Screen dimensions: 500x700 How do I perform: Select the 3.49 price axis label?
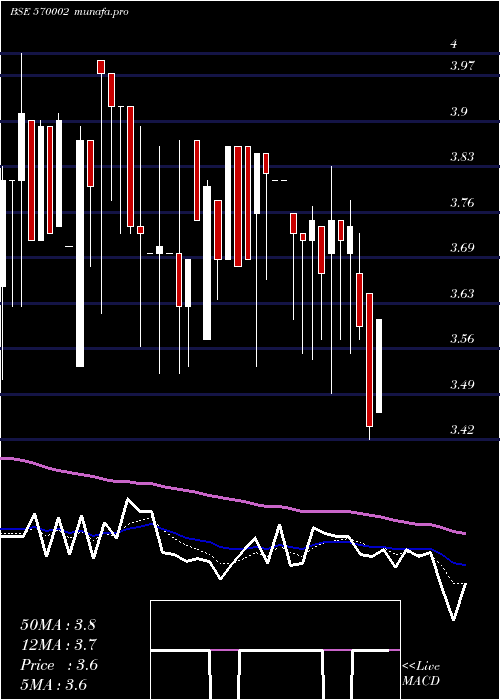coord(462,384)
